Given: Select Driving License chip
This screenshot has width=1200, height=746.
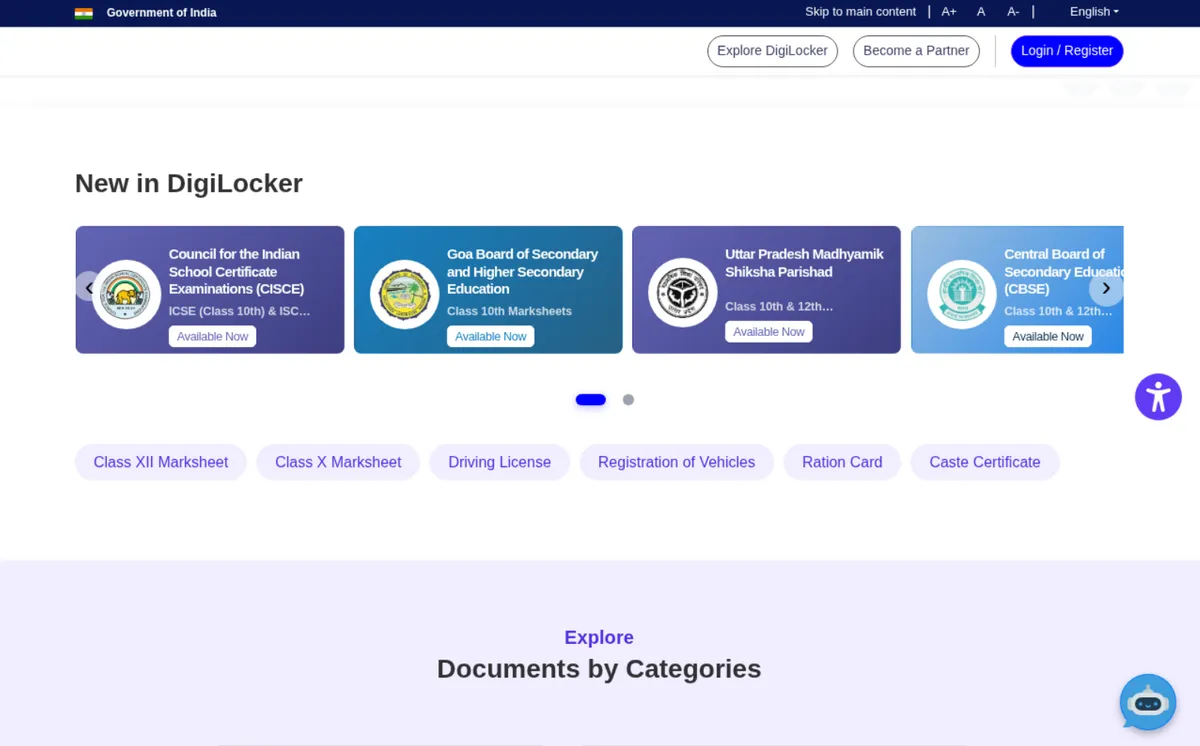Looking at the screenshot, I should [x=500, y=462].
